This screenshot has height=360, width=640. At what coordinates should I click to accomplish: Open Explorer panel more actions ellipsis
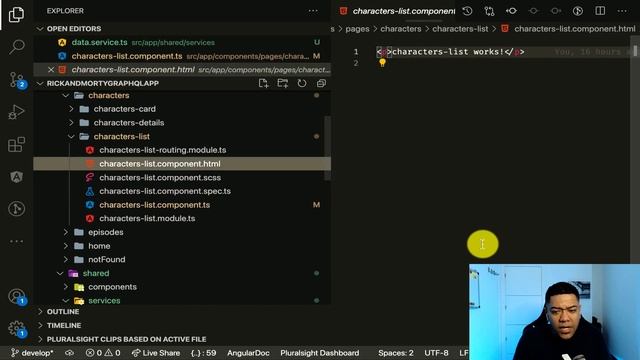tap(313, 11)
